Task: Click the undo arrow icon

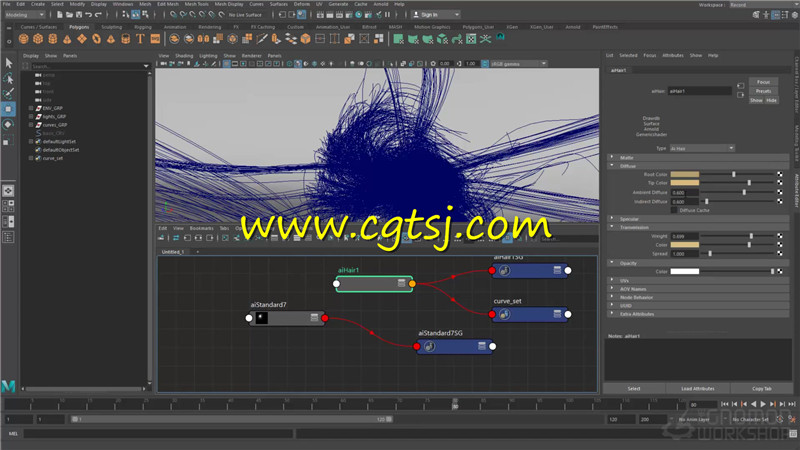Action: (x=88, y=15)
